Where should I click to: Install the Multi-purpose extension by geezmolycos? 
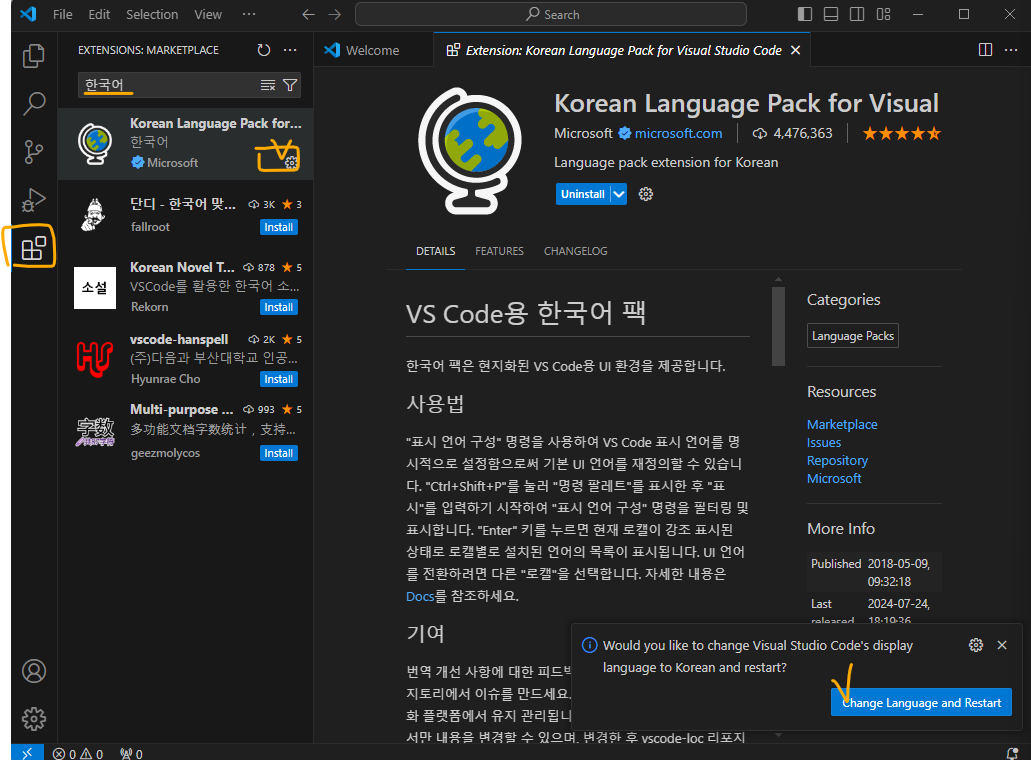279,453
